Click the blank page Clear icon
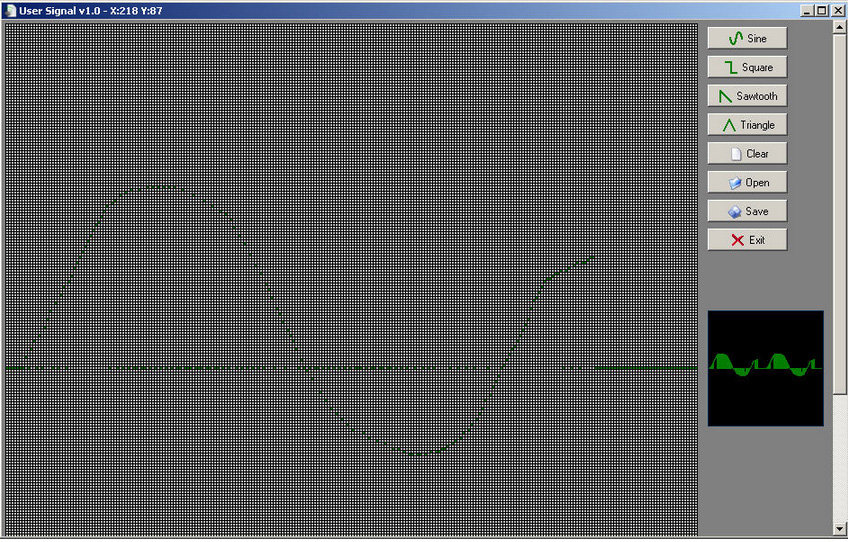 point(736,154)
